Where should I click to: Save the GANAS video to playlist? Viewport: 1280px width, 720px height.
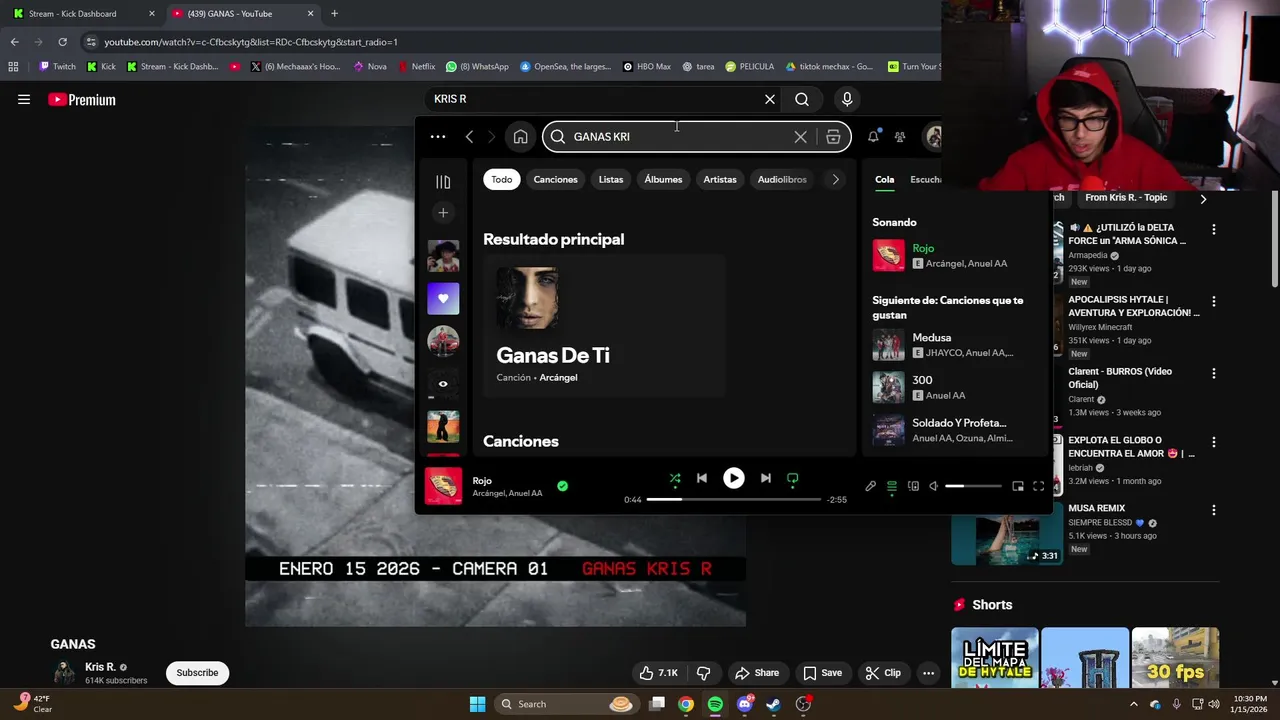(x=822, y=673)
